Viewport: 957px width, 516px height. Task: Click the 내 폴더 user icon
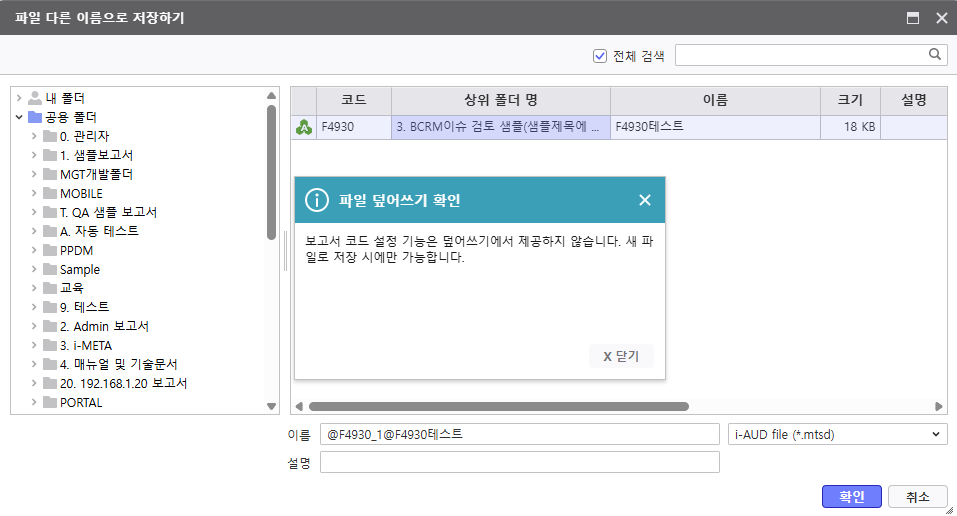(35, 98)
